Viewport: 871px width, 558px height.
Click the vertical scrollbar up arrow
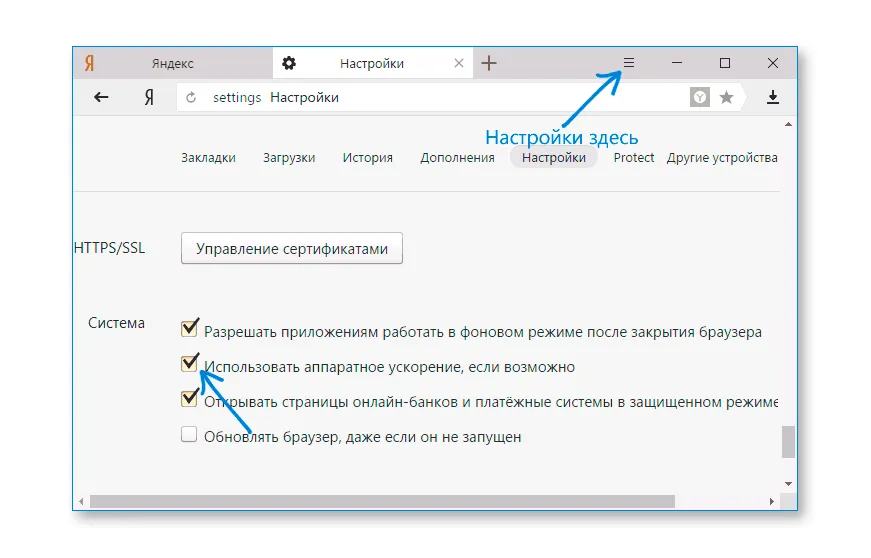coord(788,124)
